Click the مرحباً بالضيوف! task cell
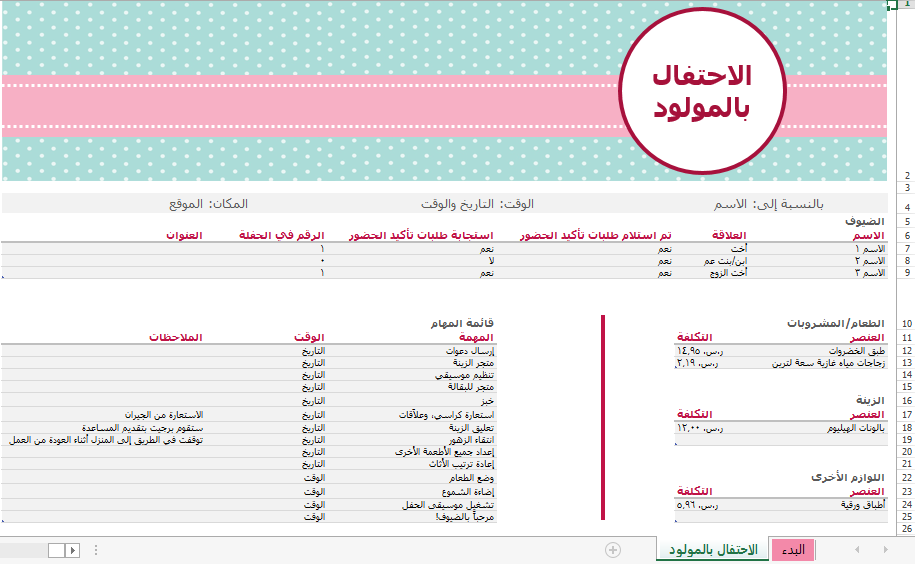 coord(465,517)
